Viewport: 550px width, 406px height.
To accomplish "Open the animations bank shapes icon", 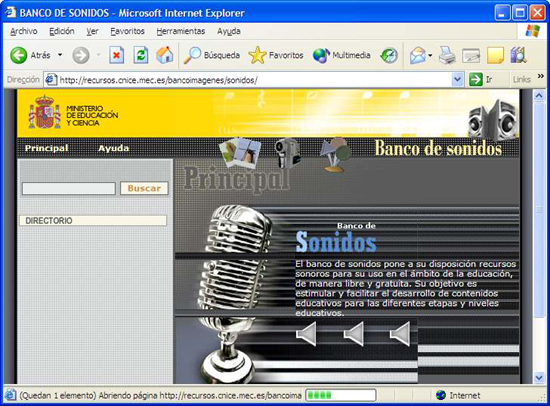I will tap(335, 154).
